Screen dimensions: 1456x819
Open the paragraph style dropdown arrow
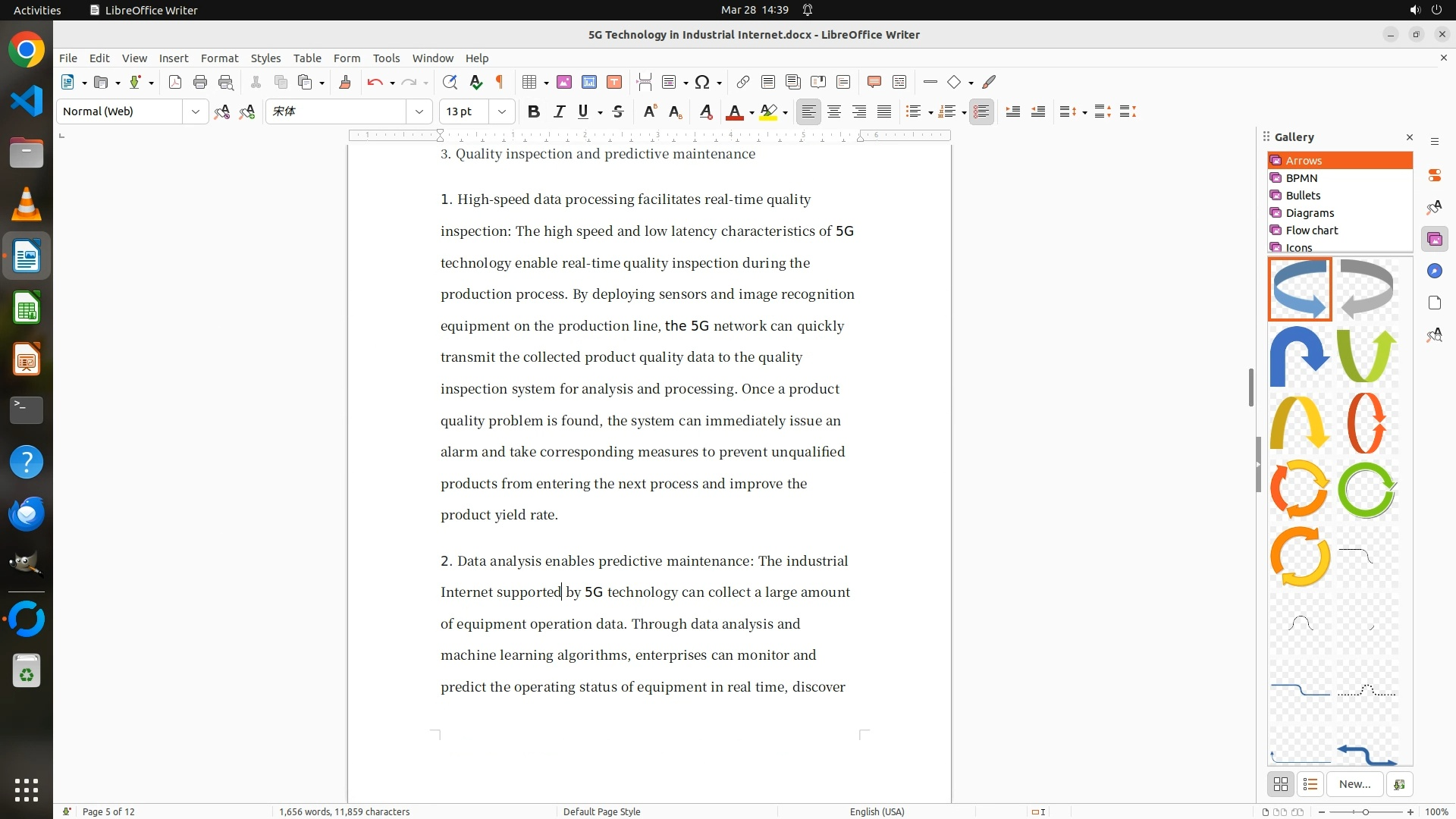tap(195, 111)
